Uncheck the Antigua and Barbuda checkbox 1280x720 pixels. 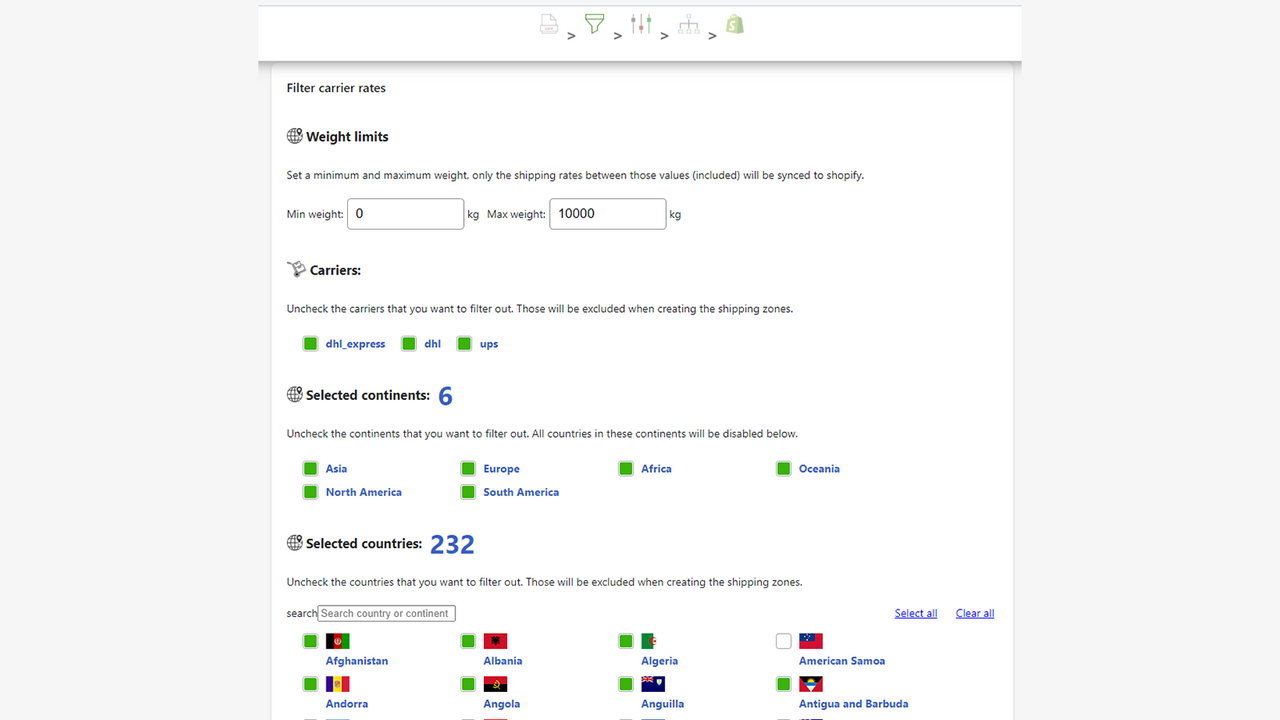click(784, 684)
